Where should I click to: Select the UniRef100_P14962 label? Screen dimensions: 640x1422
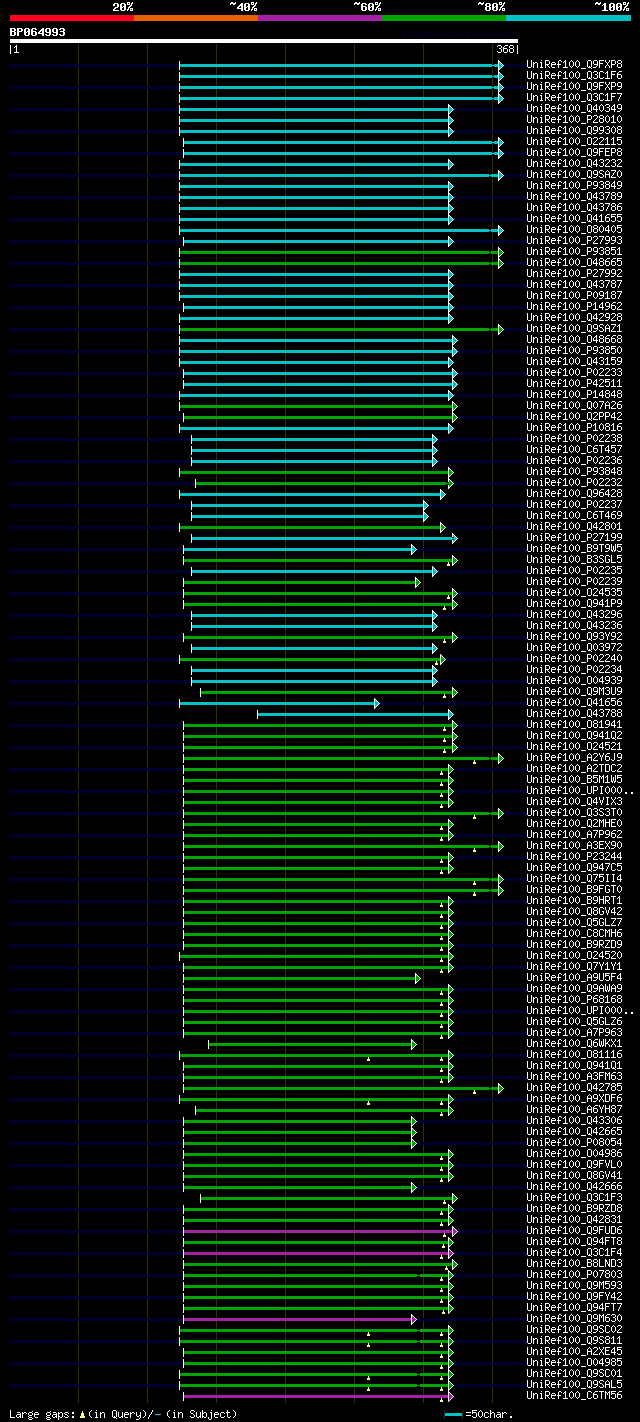(574, 306)
